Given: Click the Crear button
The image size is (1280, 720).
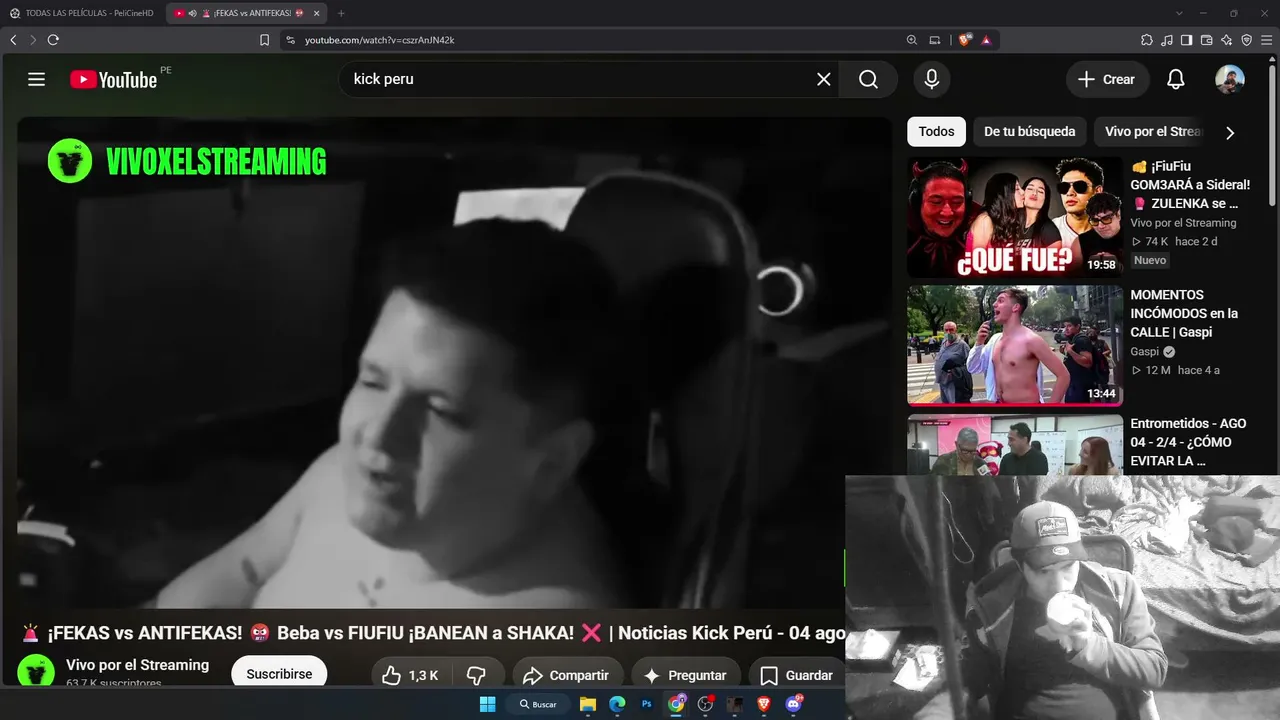Looking at the screenshot, I should (1107, 80).
